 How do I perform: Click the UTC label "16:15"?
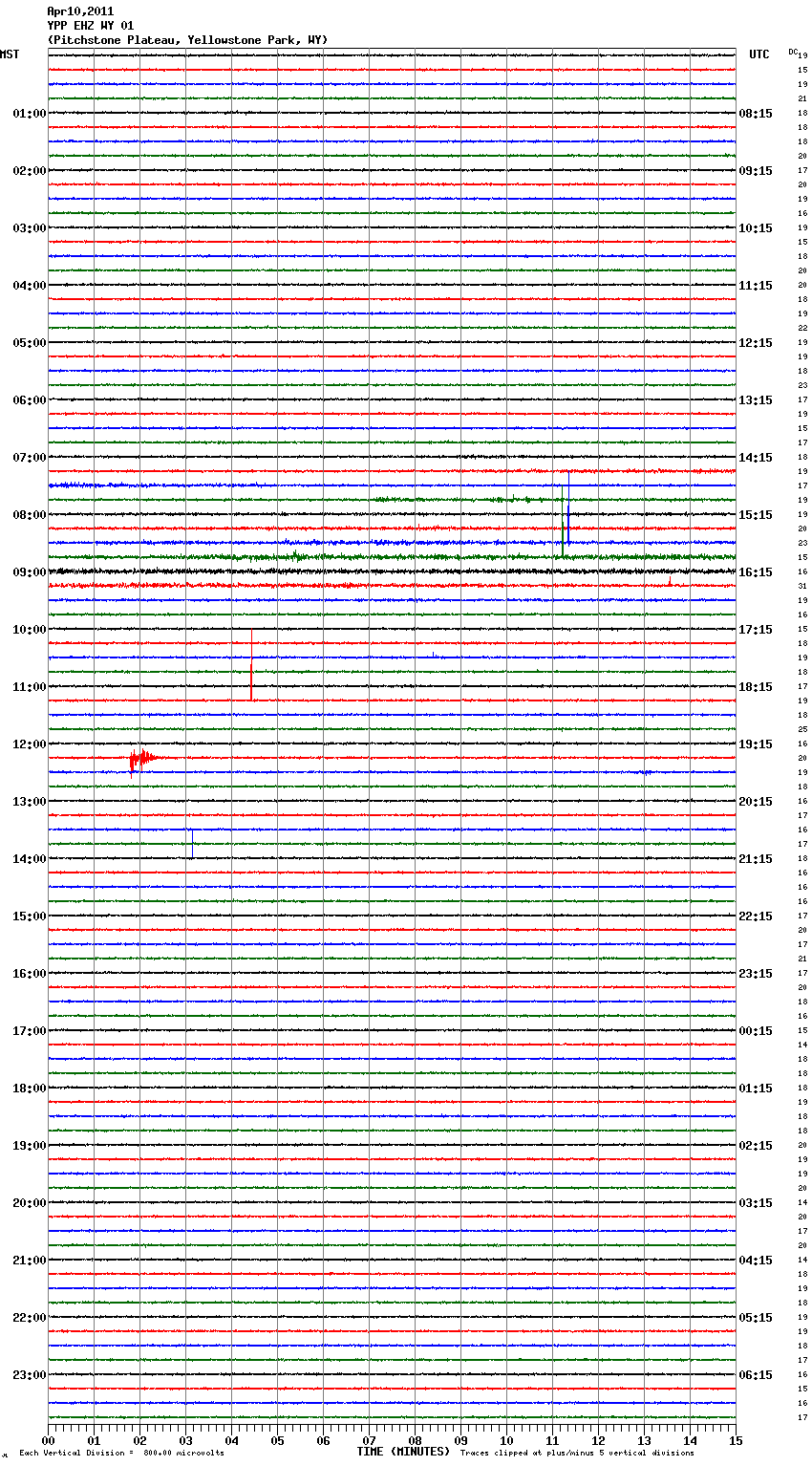[x=756, y=572]
